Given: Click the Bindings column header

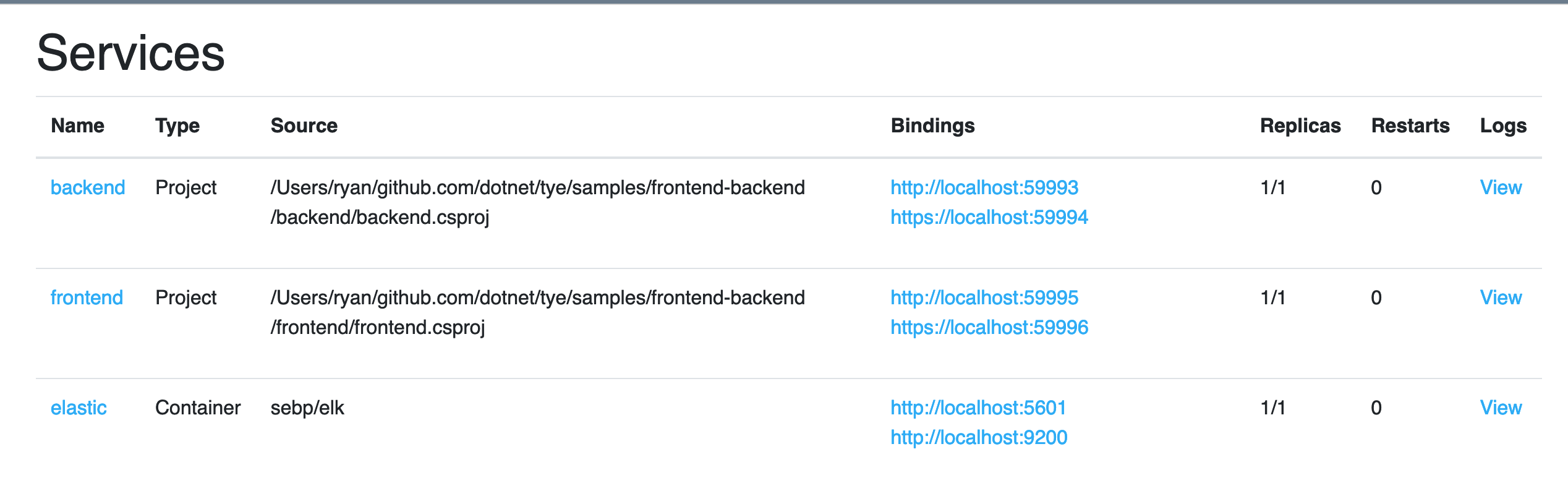Looking at the screenshot, I should (932, 126).
